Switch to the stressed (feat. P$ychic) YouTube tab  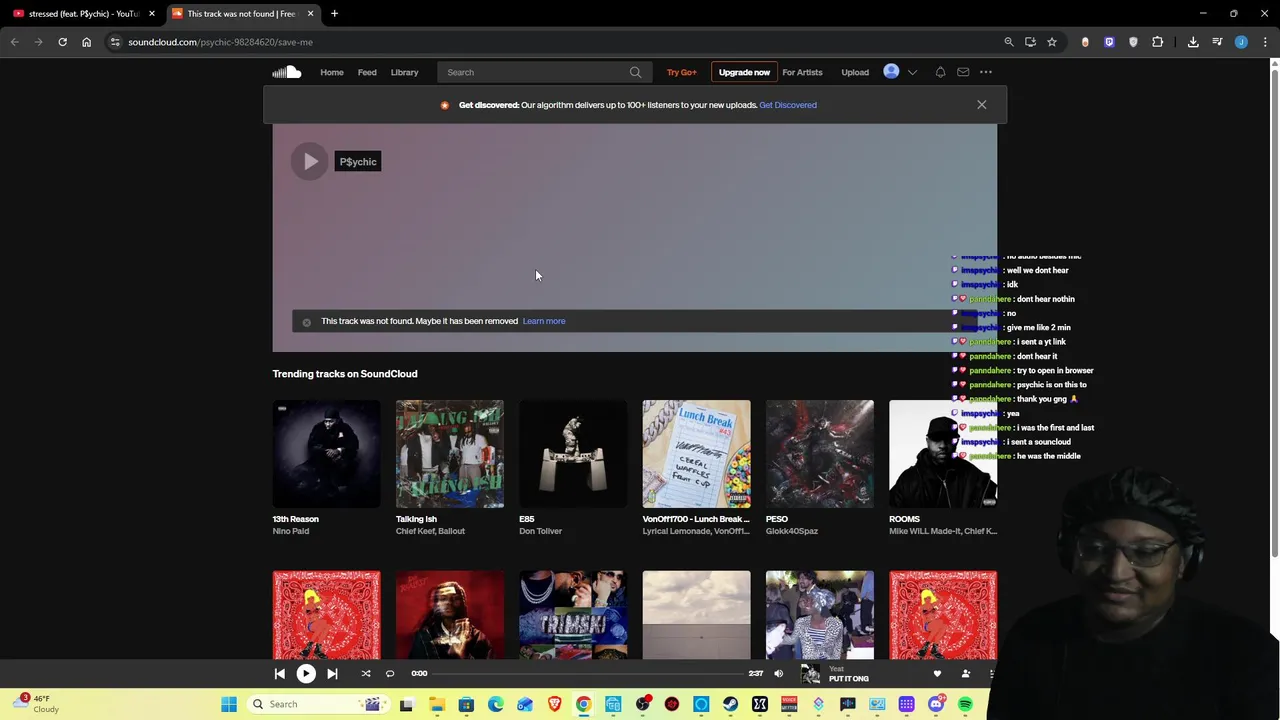click(84, 14)
